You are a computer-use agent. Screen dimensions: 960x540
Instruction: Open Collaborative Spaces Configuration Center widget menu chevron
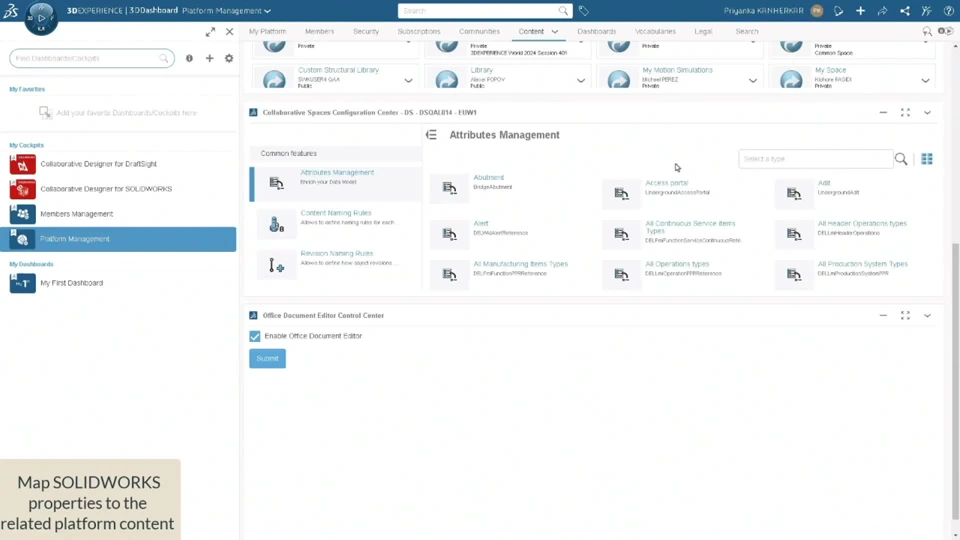pyautogui.click(x=927, y=113)
